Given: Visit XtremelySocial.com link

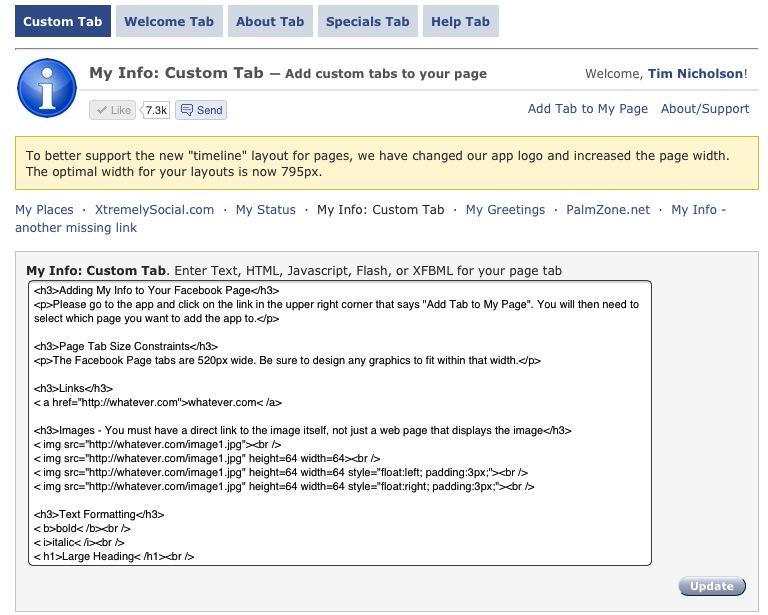Looking at the screenshot, I should pos(154,210).
